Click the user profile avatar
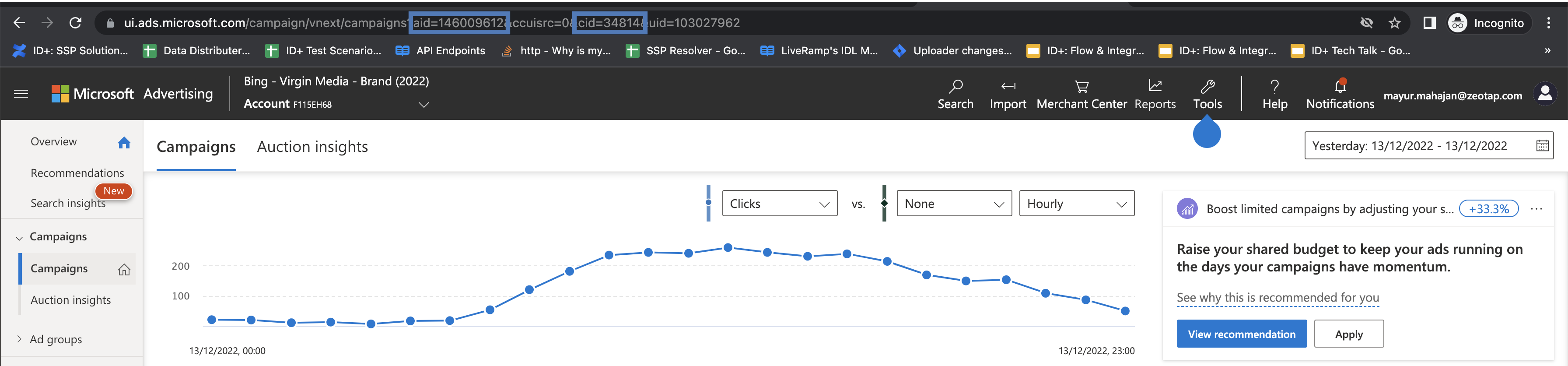The image size is (1568, 366). tap(1545, 93)
